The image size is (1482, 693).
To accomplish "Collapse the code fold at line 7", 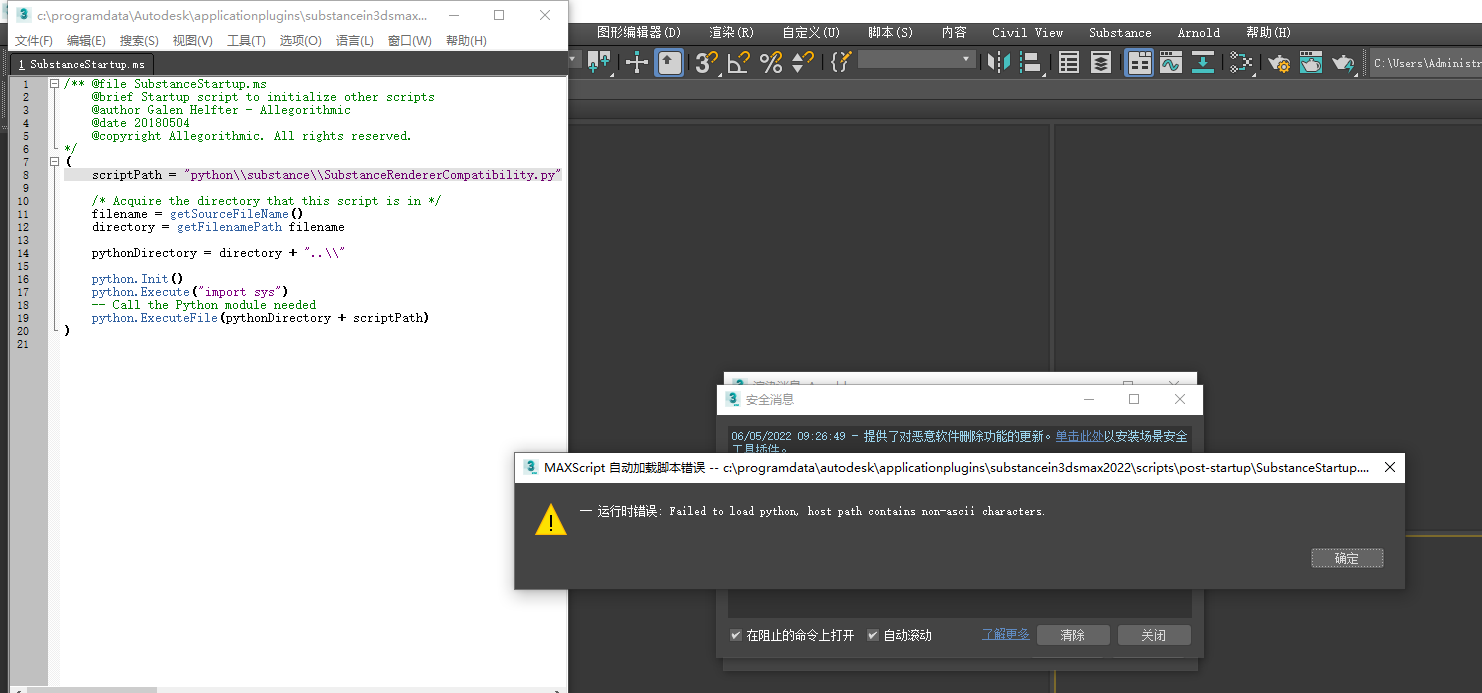I will click(x=53, y=160).
